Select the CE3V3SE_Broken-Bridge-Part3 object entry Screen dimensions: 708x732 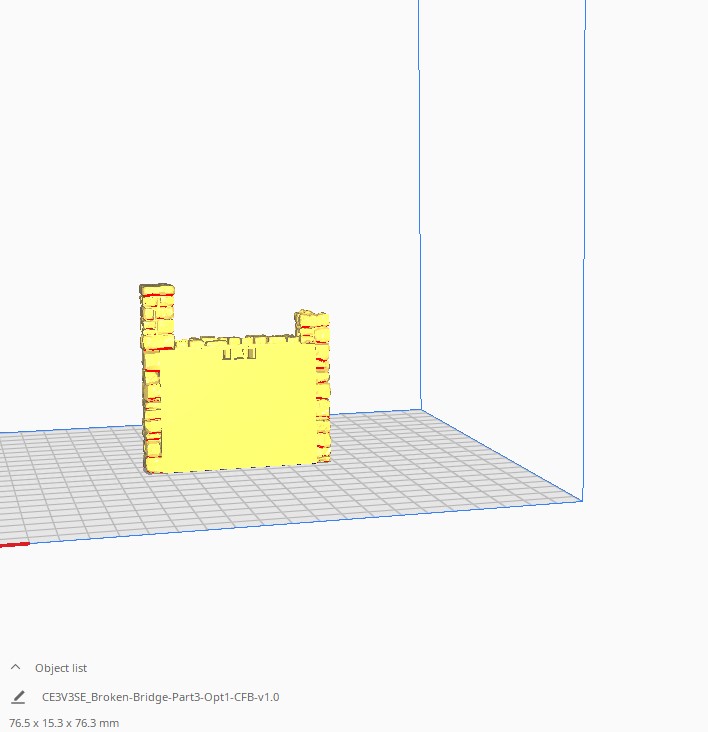(x=161, y=697)
